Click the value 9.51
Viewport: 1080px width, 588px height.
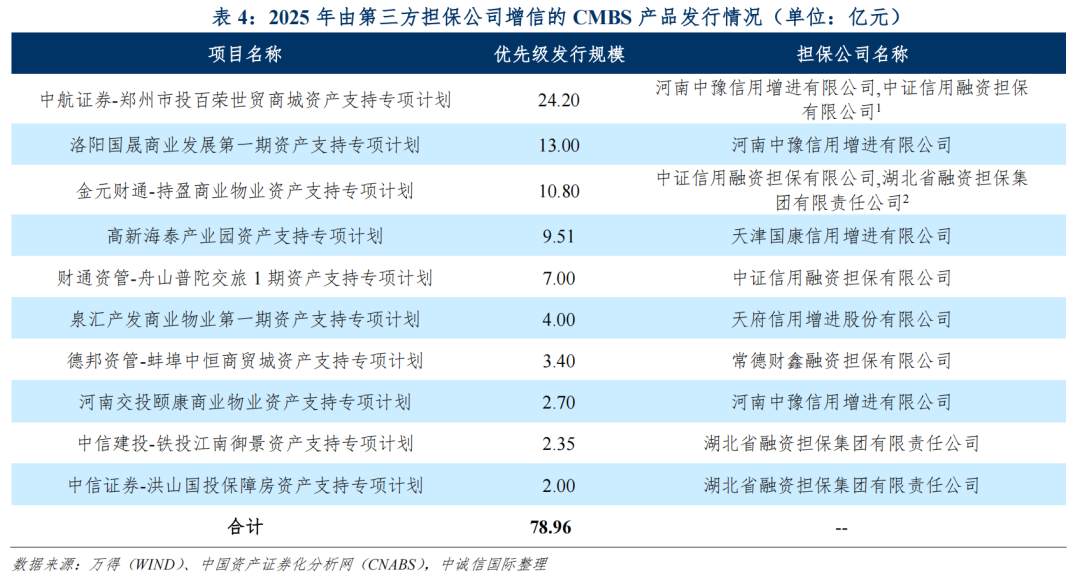pos(559,237)
